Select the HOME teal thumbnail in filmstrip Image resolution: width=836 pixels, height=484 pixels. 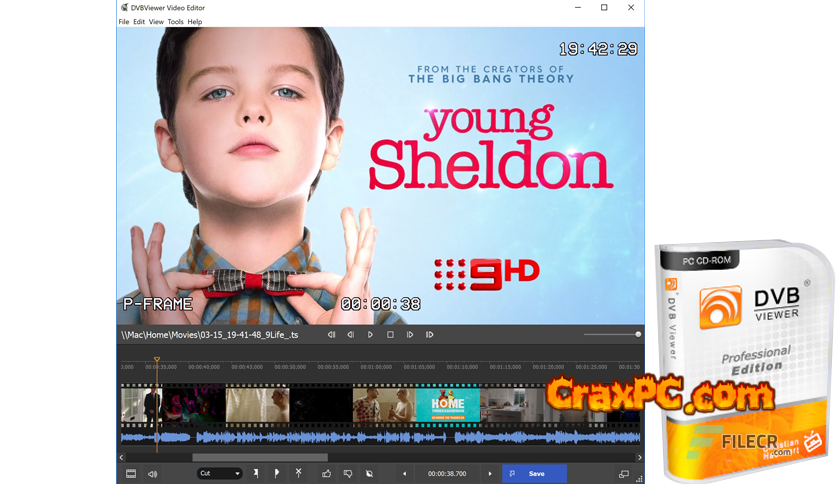[x=448, y=405]
